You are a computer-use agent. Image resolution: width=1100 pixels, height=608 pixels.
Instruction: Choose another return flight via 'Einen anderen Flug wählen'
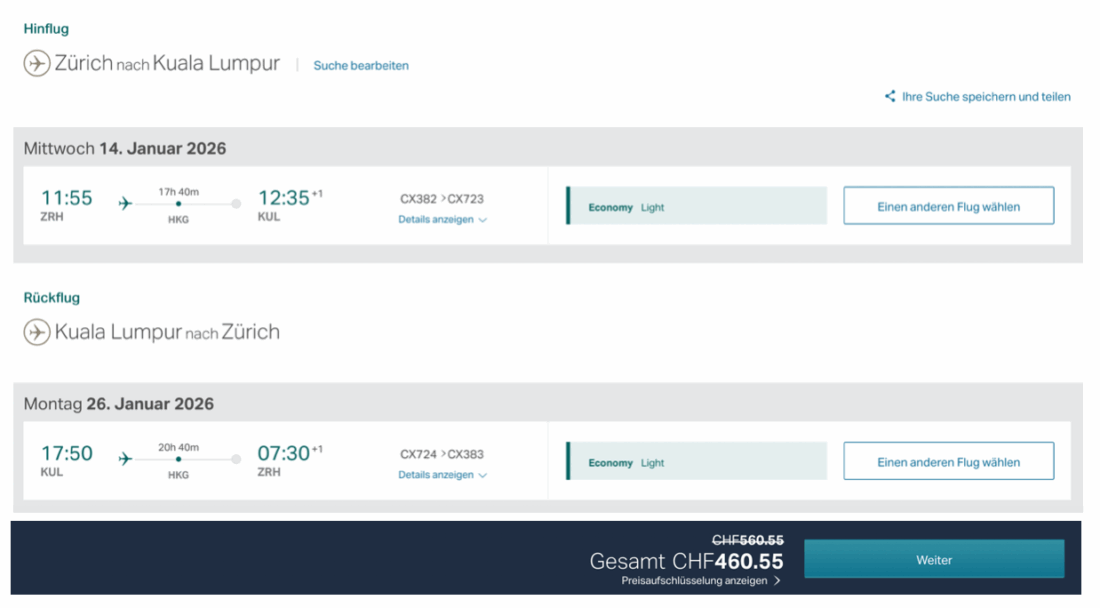pos(948,462)
